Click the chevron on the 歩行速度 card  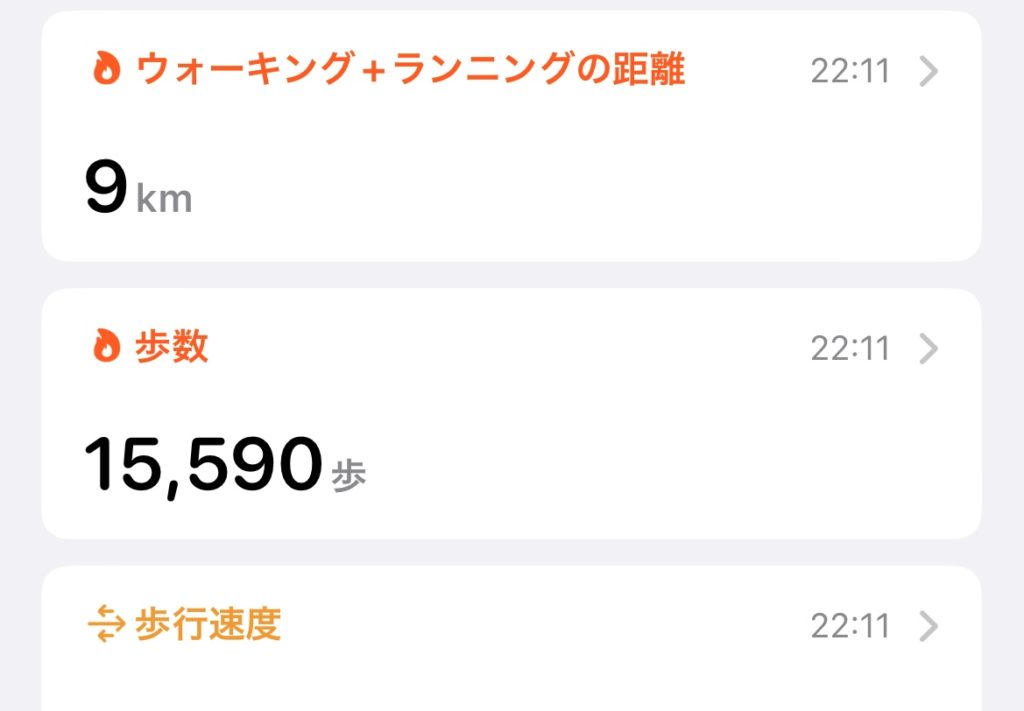(x=929, y=627)
